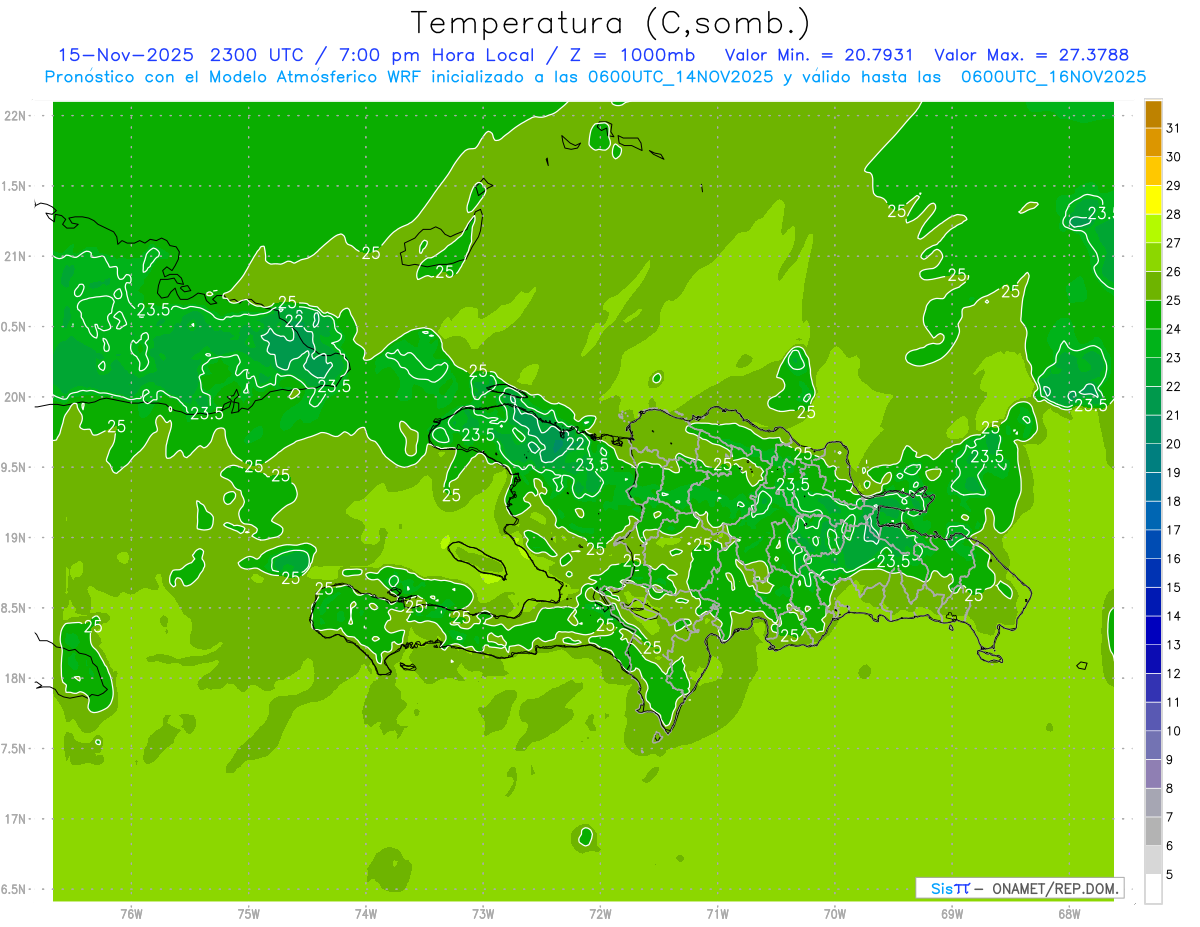Click the color scale label "24"
Screen dimensions: 1200x927
click(x=1173, y=329)
